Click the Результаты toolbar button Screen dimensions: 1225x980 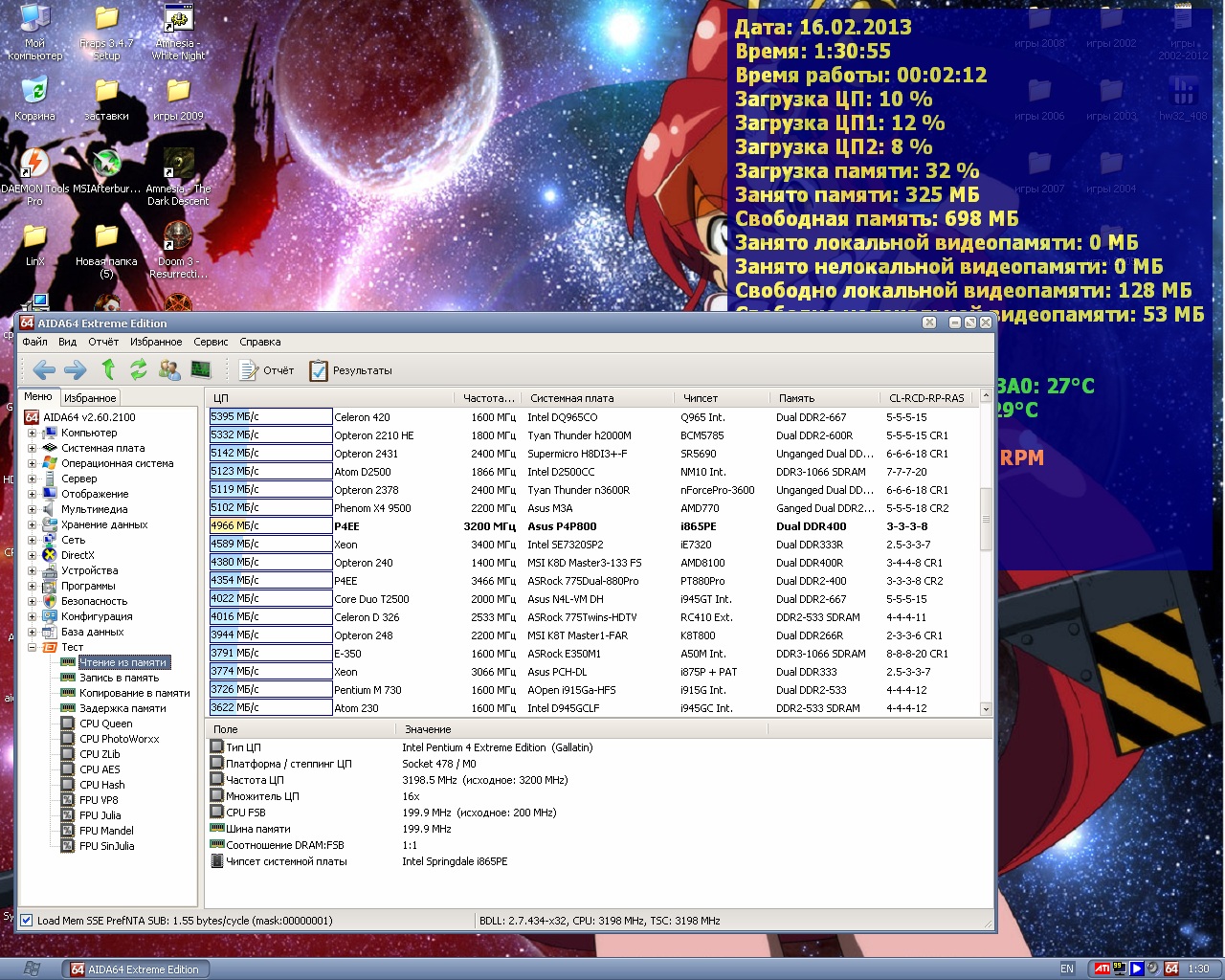coord(350,370)
